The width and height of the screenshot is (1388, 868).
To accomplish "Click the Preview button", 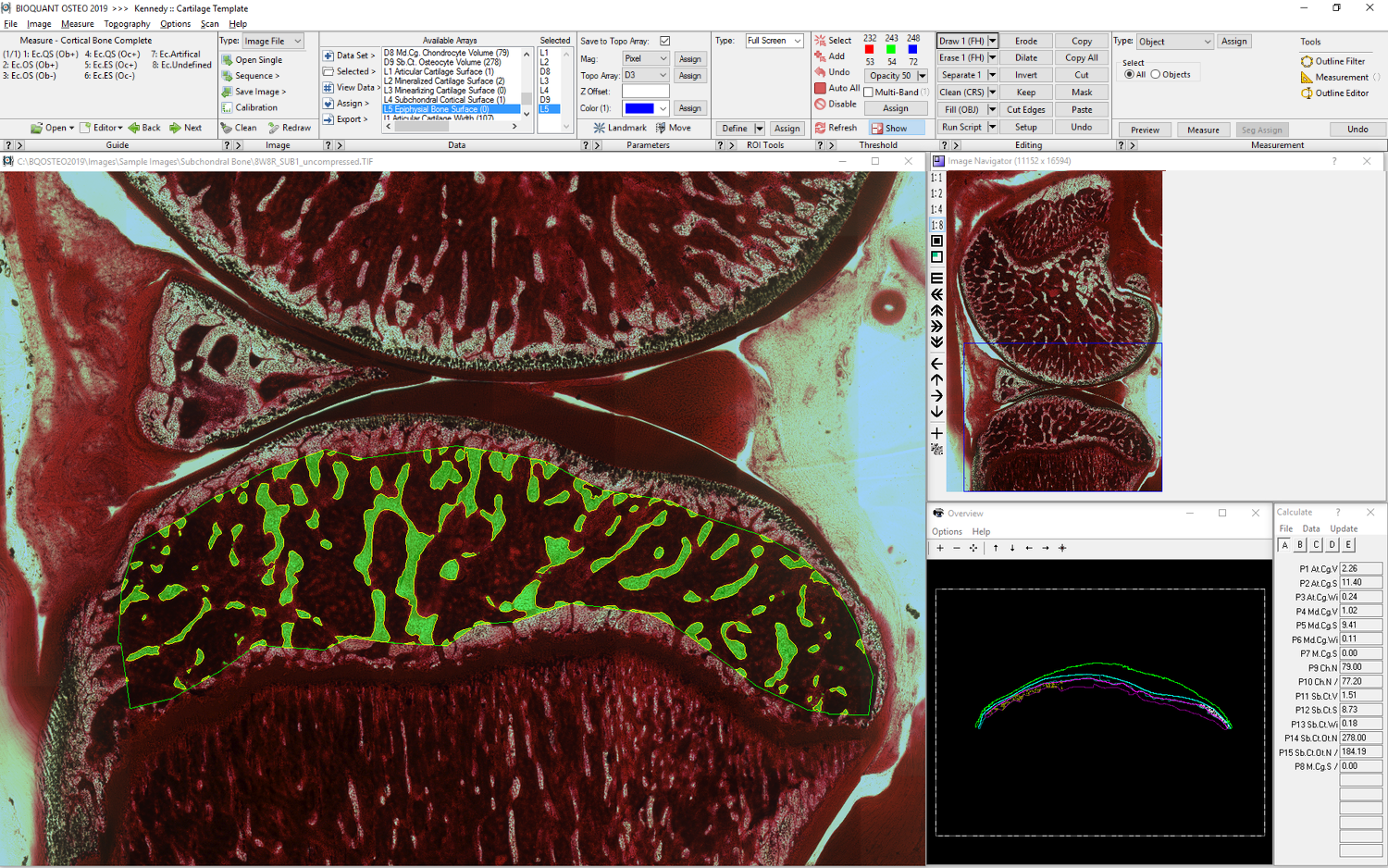I will [x=1145, y=130].
